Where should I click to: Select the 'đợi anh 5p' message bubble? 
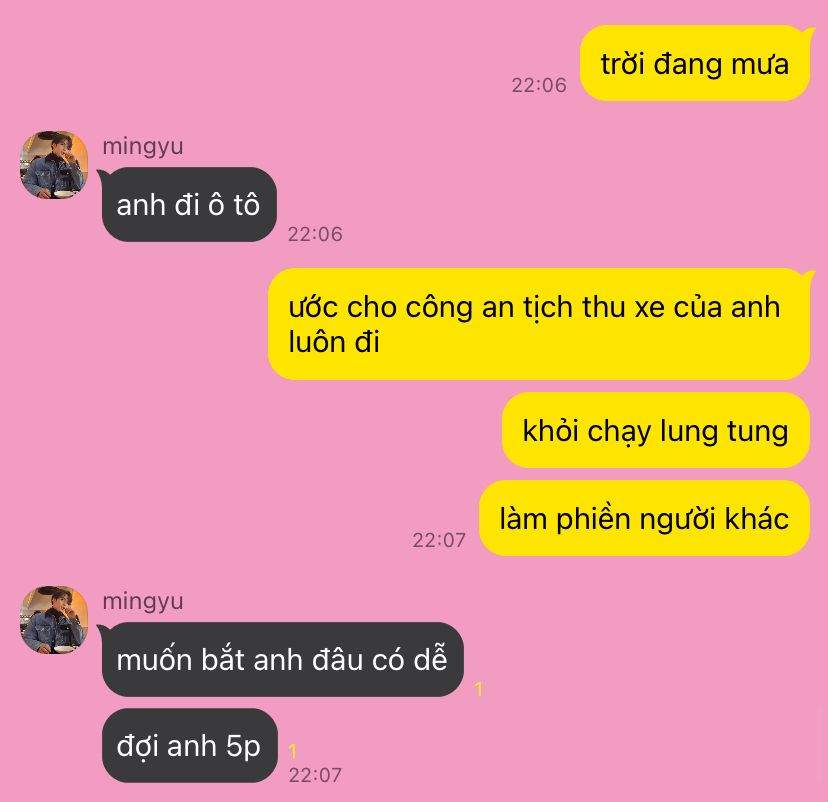(x=190, y=746)
